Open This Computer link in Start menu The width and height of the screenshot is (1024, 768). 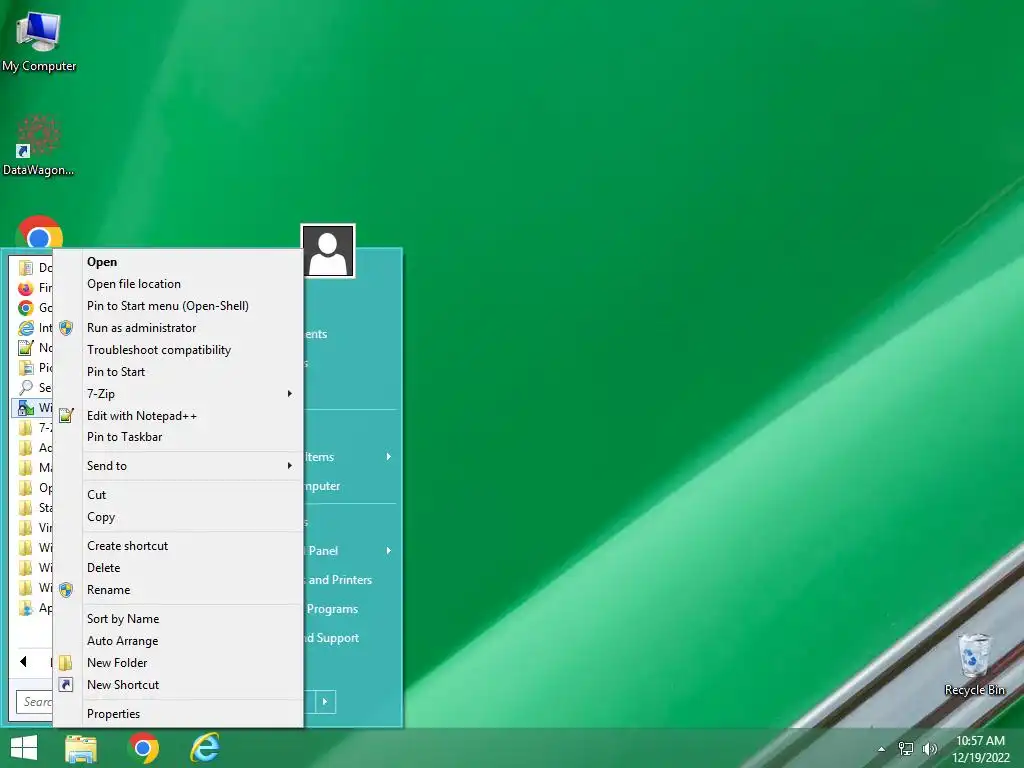[x=323, y=486]
